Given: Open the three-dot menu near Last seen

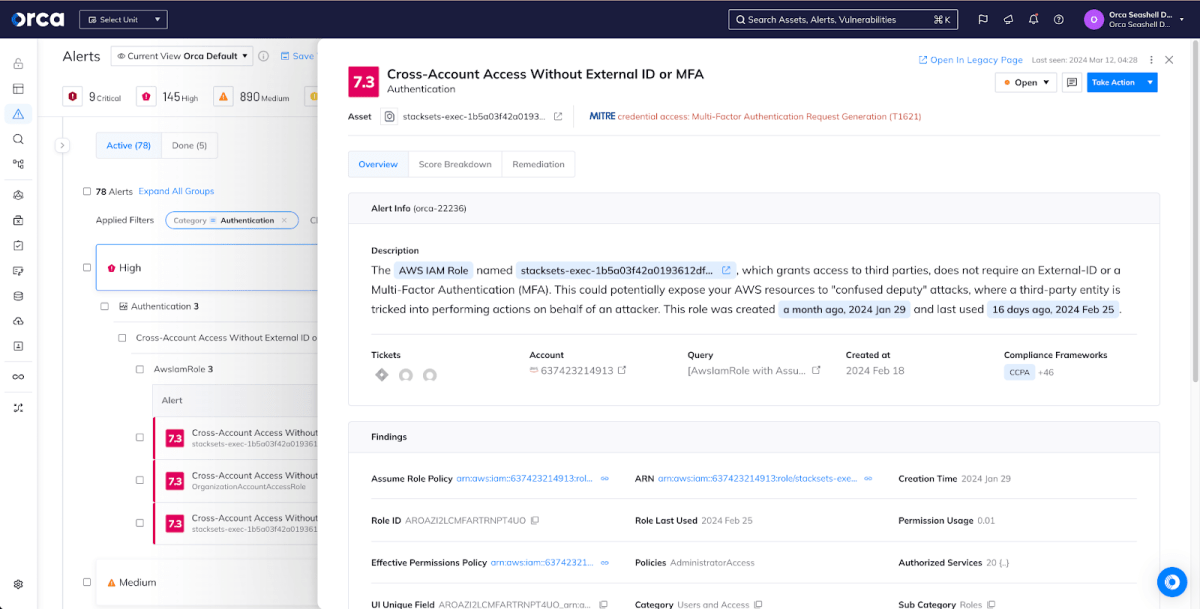Looking at the screenshot, I should [1151, 60].
